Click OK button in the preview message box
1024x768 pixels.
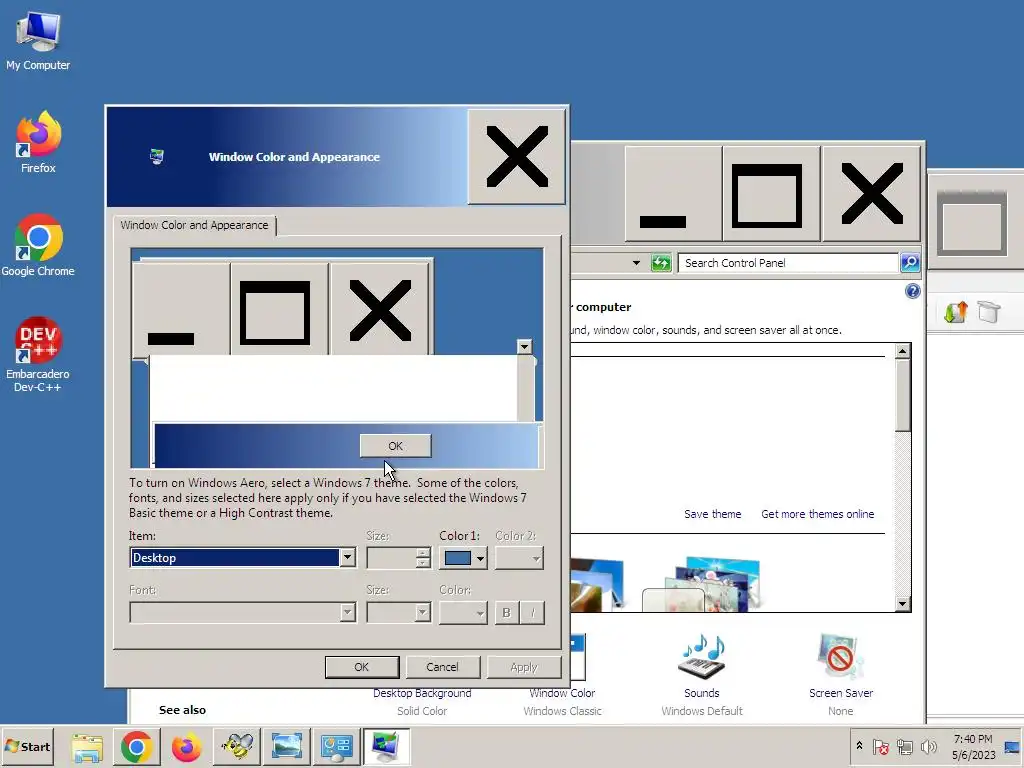[395, 446]
